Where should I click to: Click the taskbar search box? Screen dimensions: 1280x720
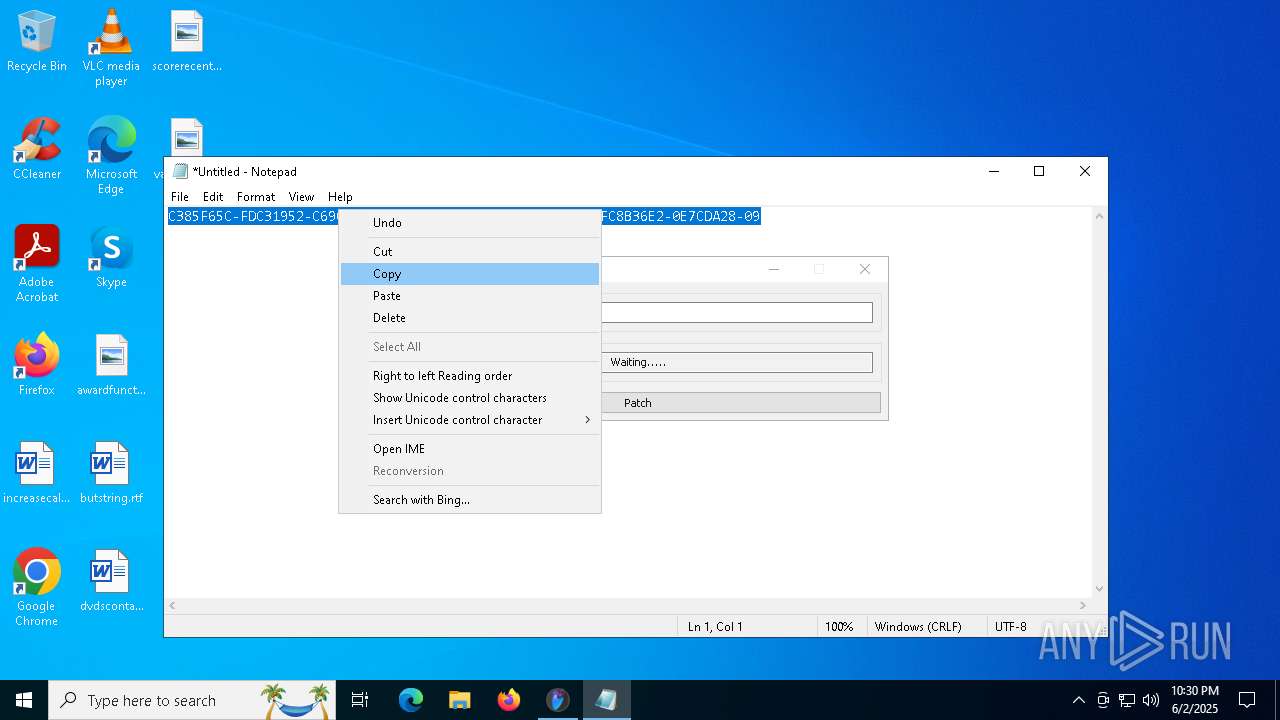click(193, 700)
